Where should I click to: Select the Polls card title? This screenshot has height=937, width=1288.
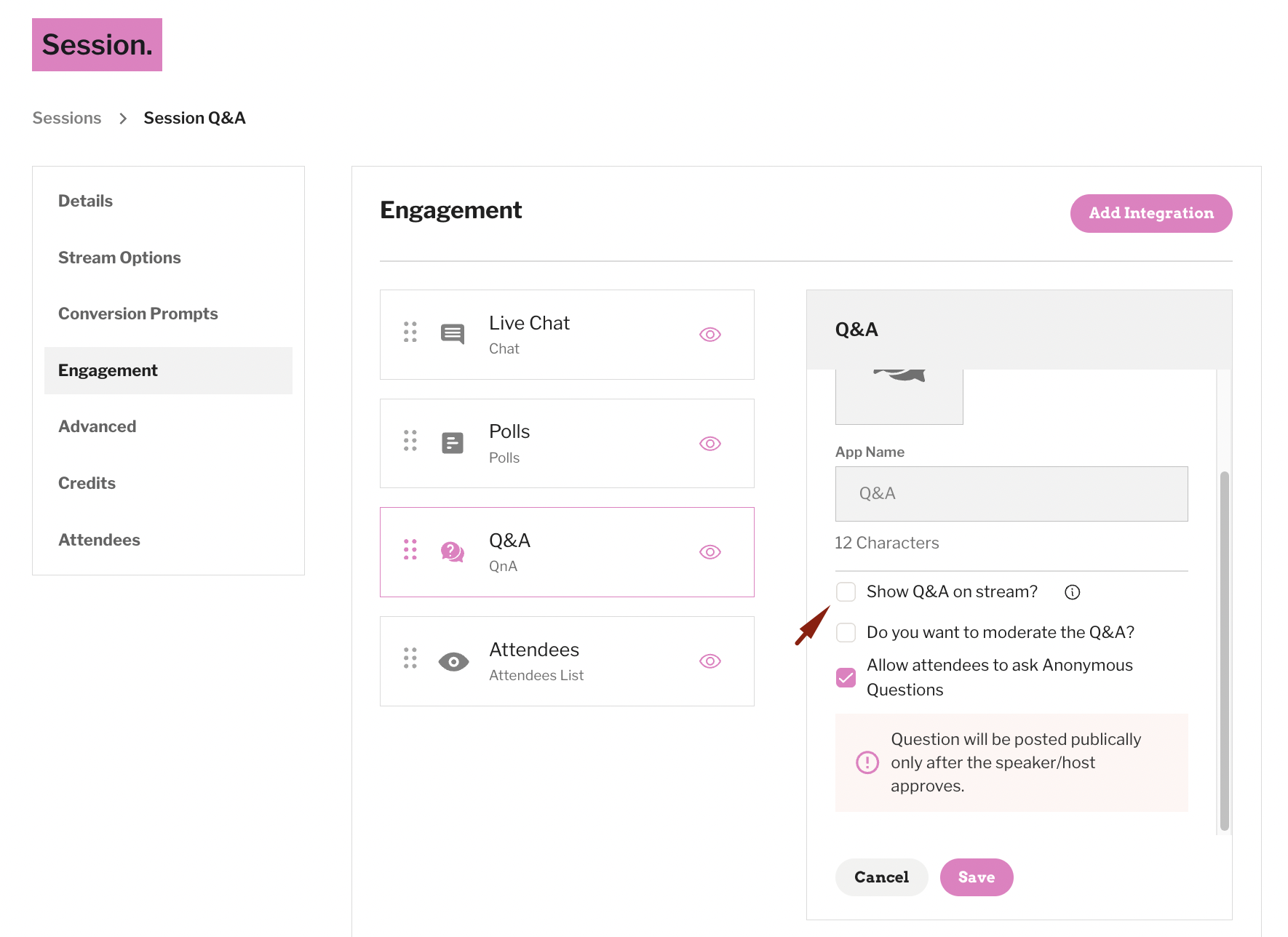(509, 431)
